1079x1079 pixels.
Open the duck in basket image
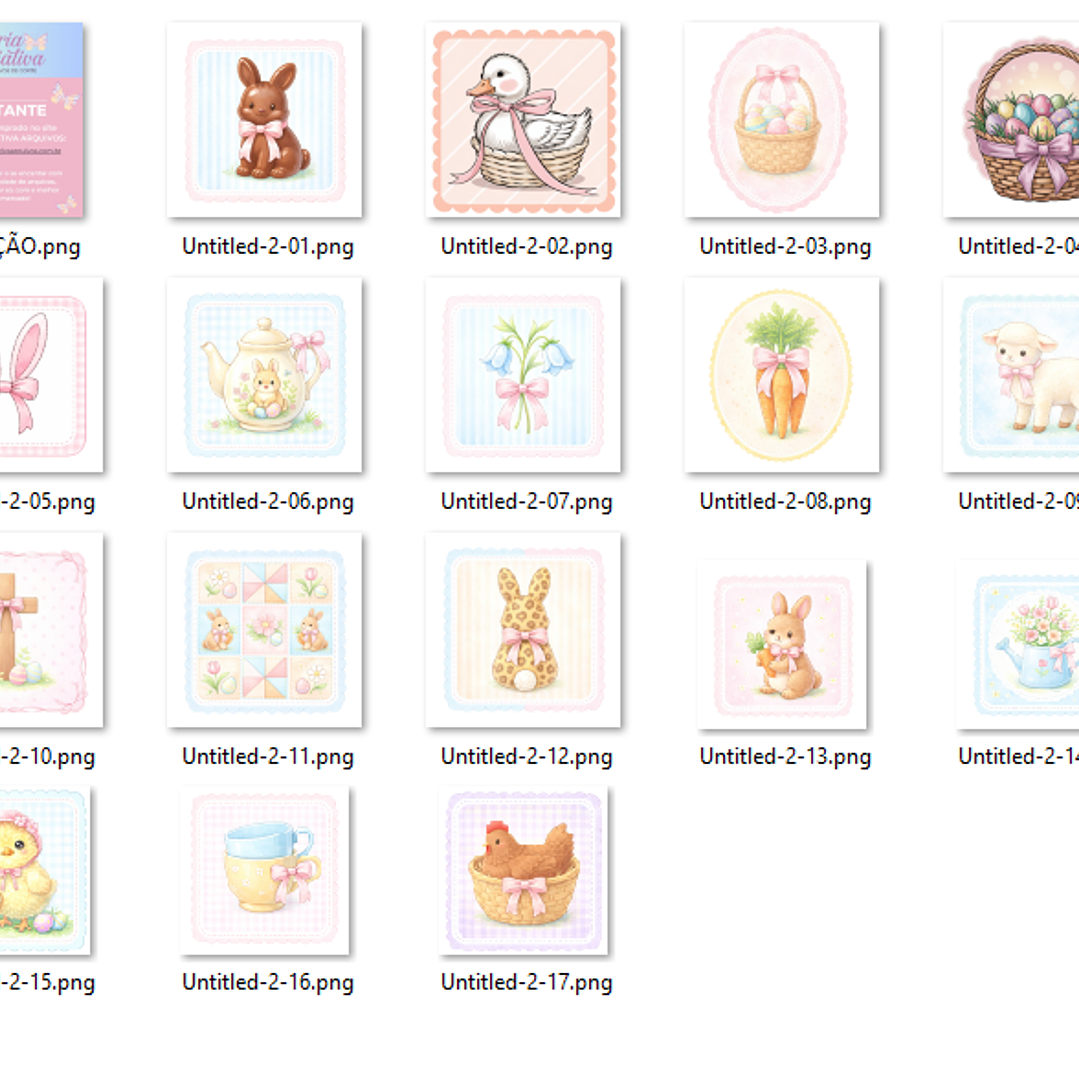pos(523,120)
